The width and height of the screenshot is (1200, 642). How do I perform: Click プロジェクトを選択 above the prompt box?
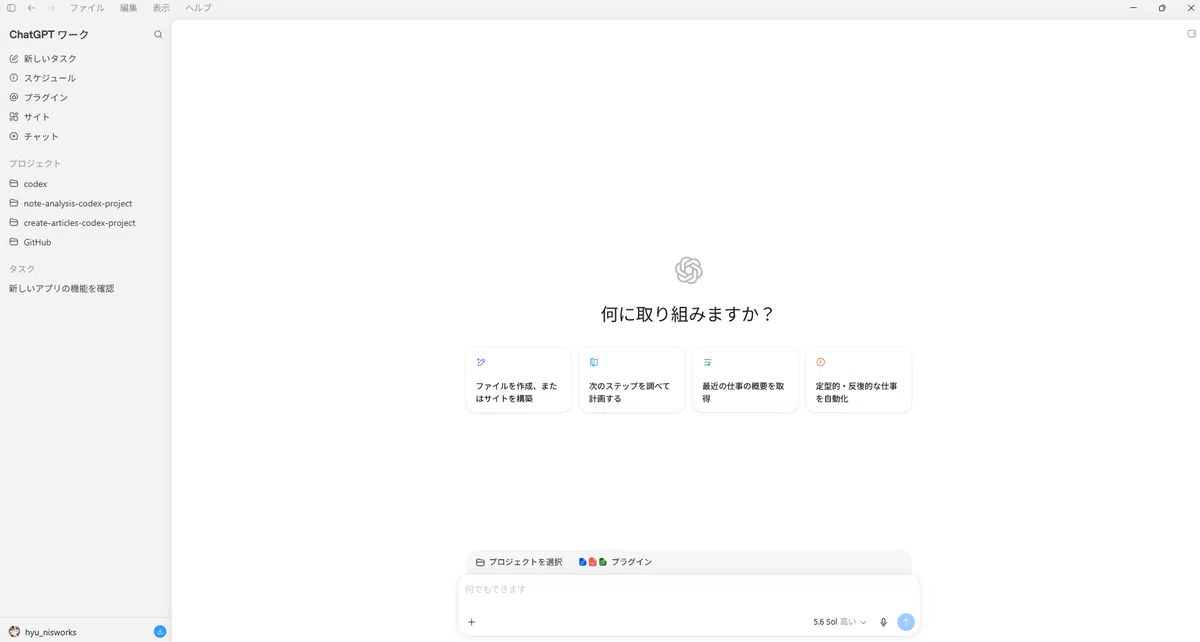[519, 562]
